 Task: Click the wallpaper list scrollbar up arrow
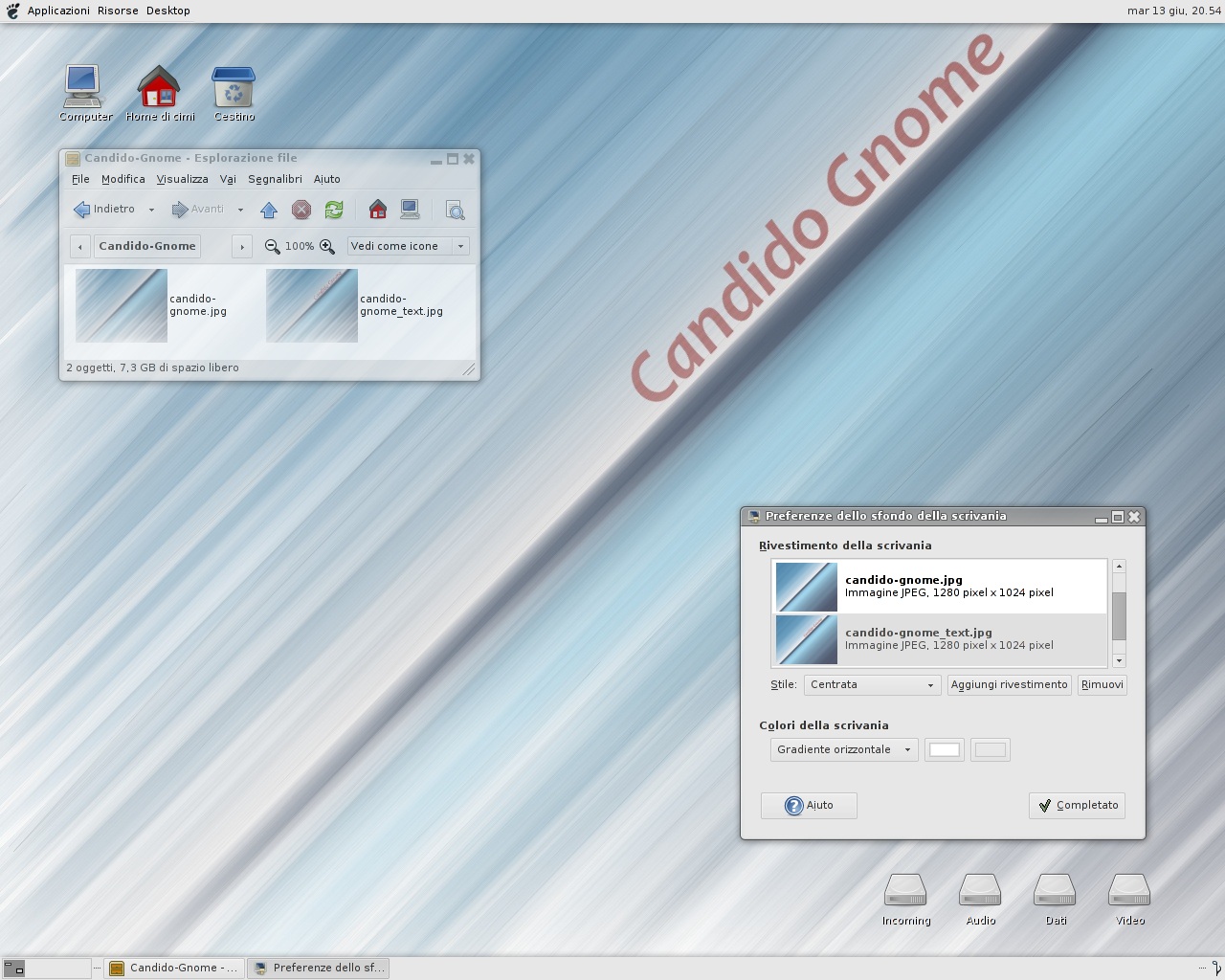[1119, 567]
